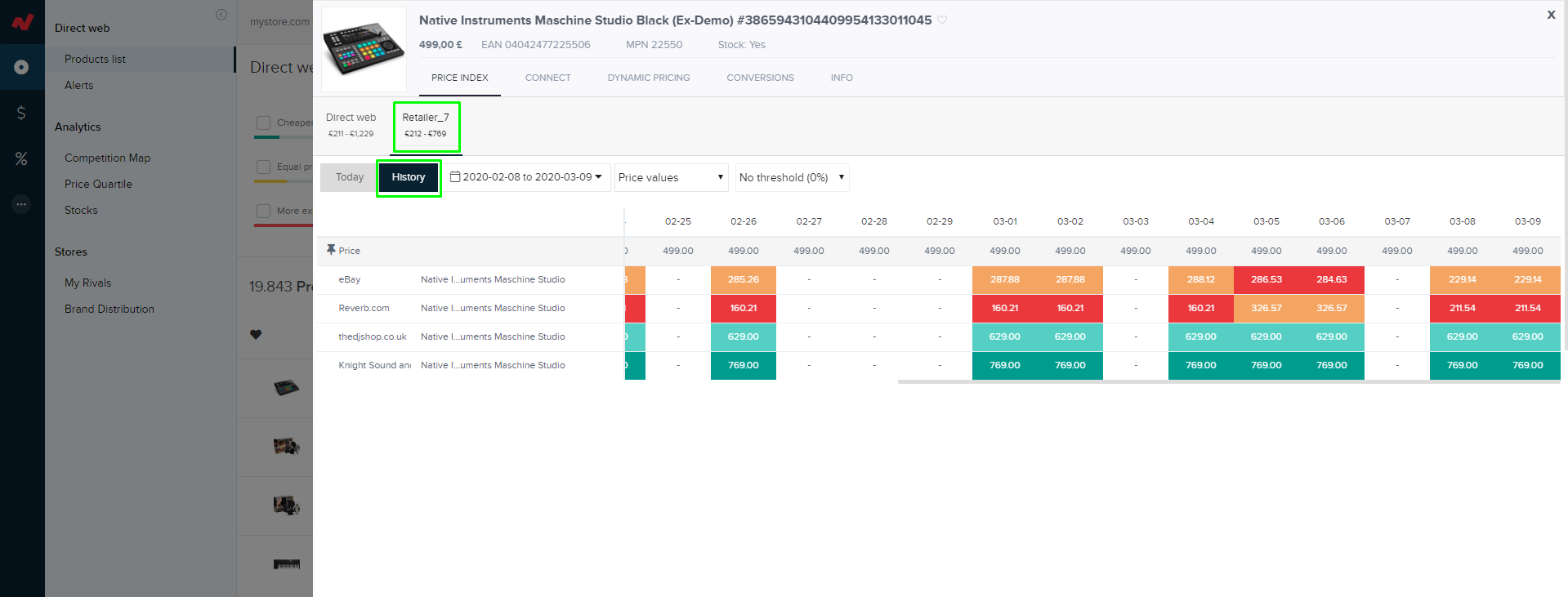Image resolution: width=1568 pixels, height=597 pixels.
Task: Open Alerts in sidebar
Action: 79,85
